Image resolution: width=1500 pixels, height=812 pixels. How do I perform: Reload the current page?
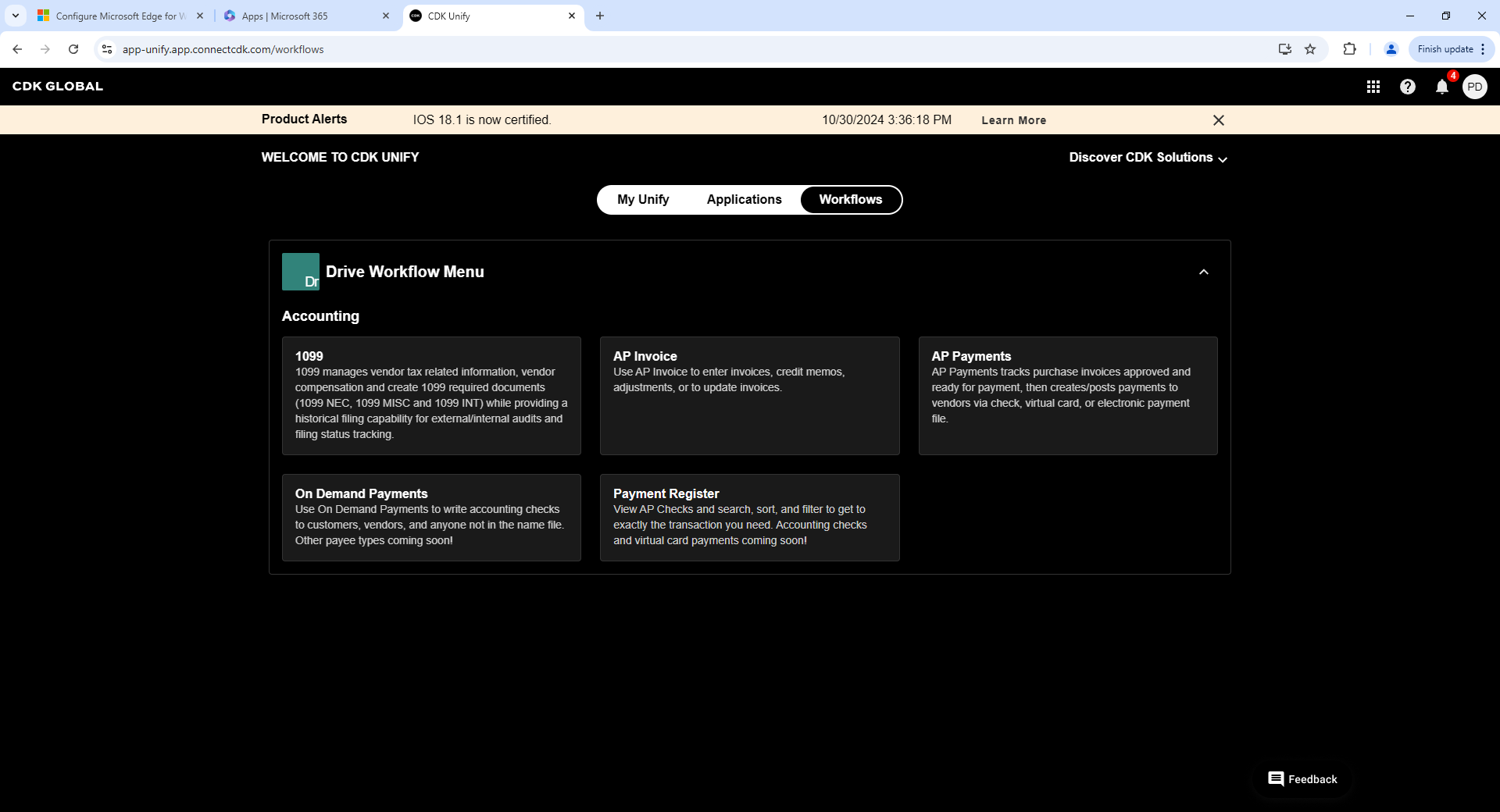(x=73, y=49)
